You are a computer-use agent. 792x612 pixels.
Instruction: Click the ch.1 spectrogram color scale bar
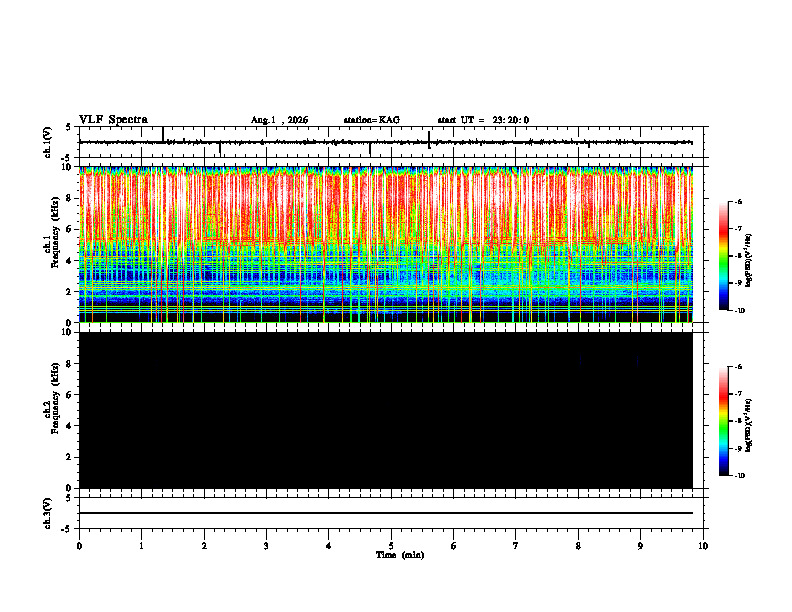[724, 256]
